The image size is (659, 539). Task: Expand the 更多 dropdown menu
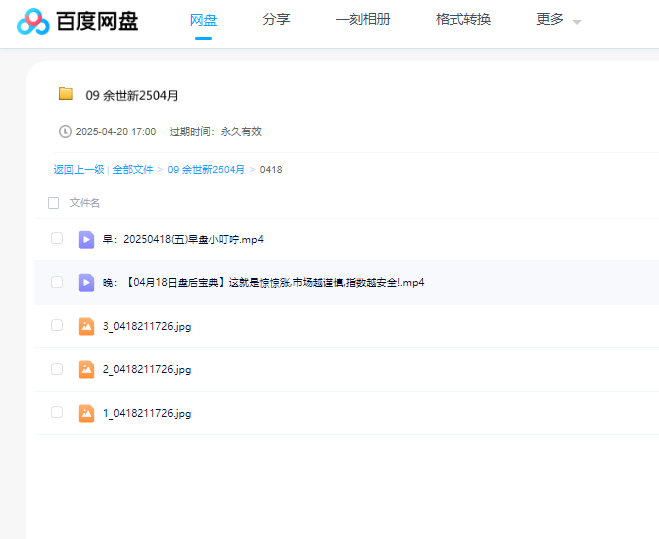point(558,20)
